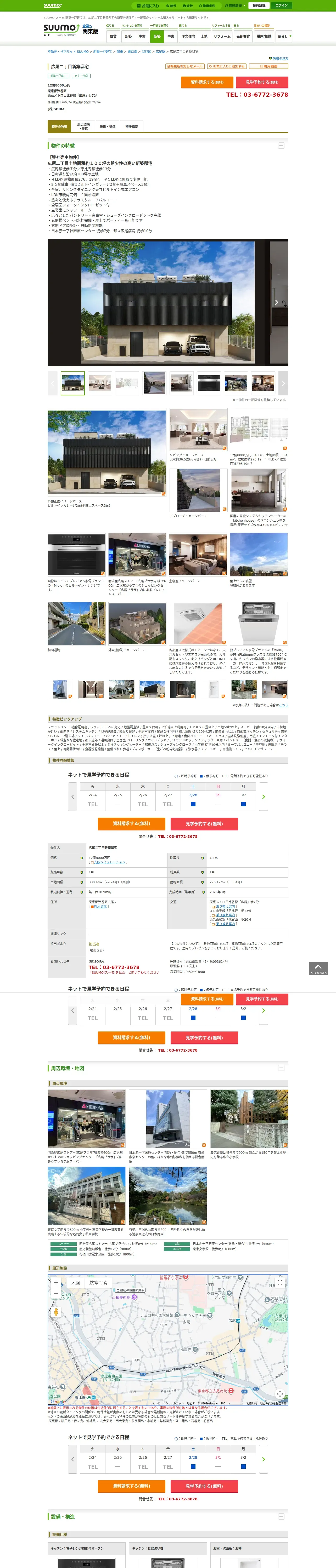Image resolution: width=336 pixels, height=1568 pixels.
Task: Collapse the 物件の特徴 section toggle
Action: 281,146
